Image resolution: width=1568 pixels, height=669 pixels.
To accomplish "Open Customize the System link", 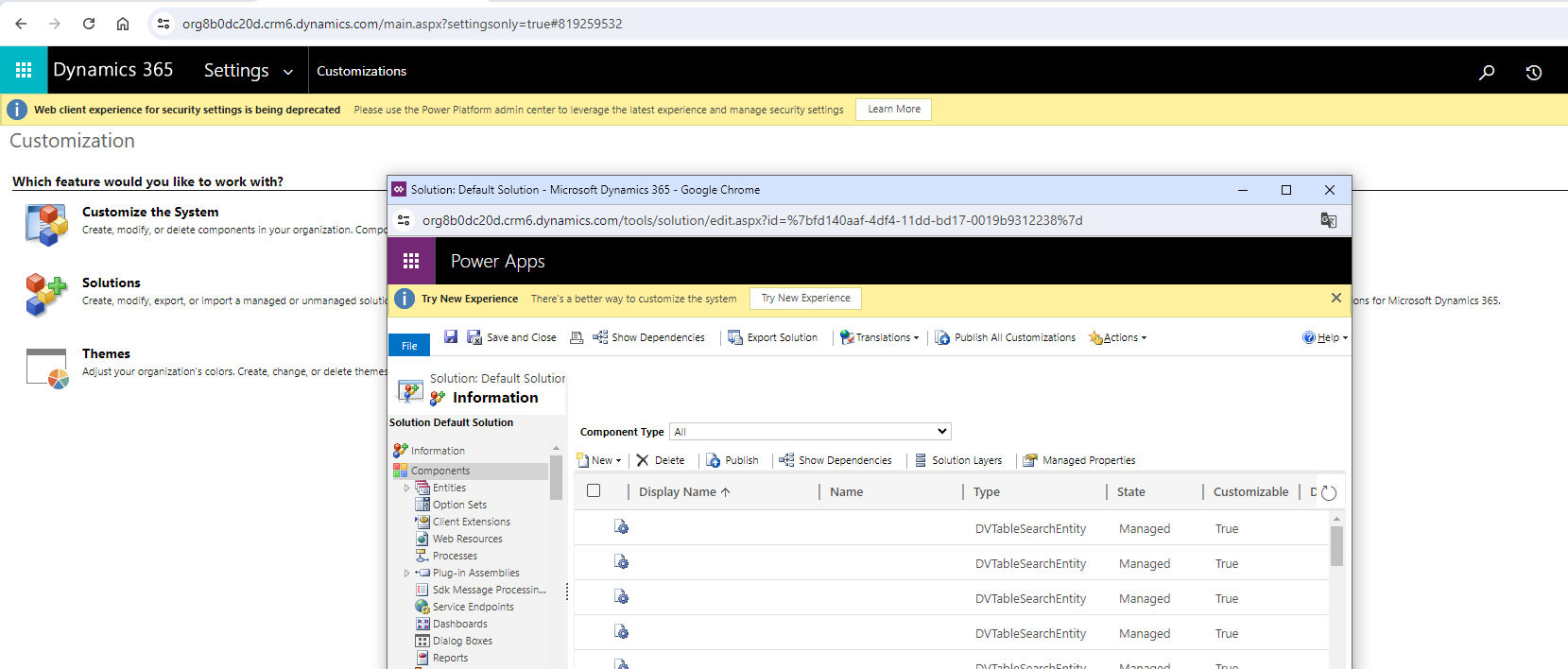I will click(x=150, y=212).
